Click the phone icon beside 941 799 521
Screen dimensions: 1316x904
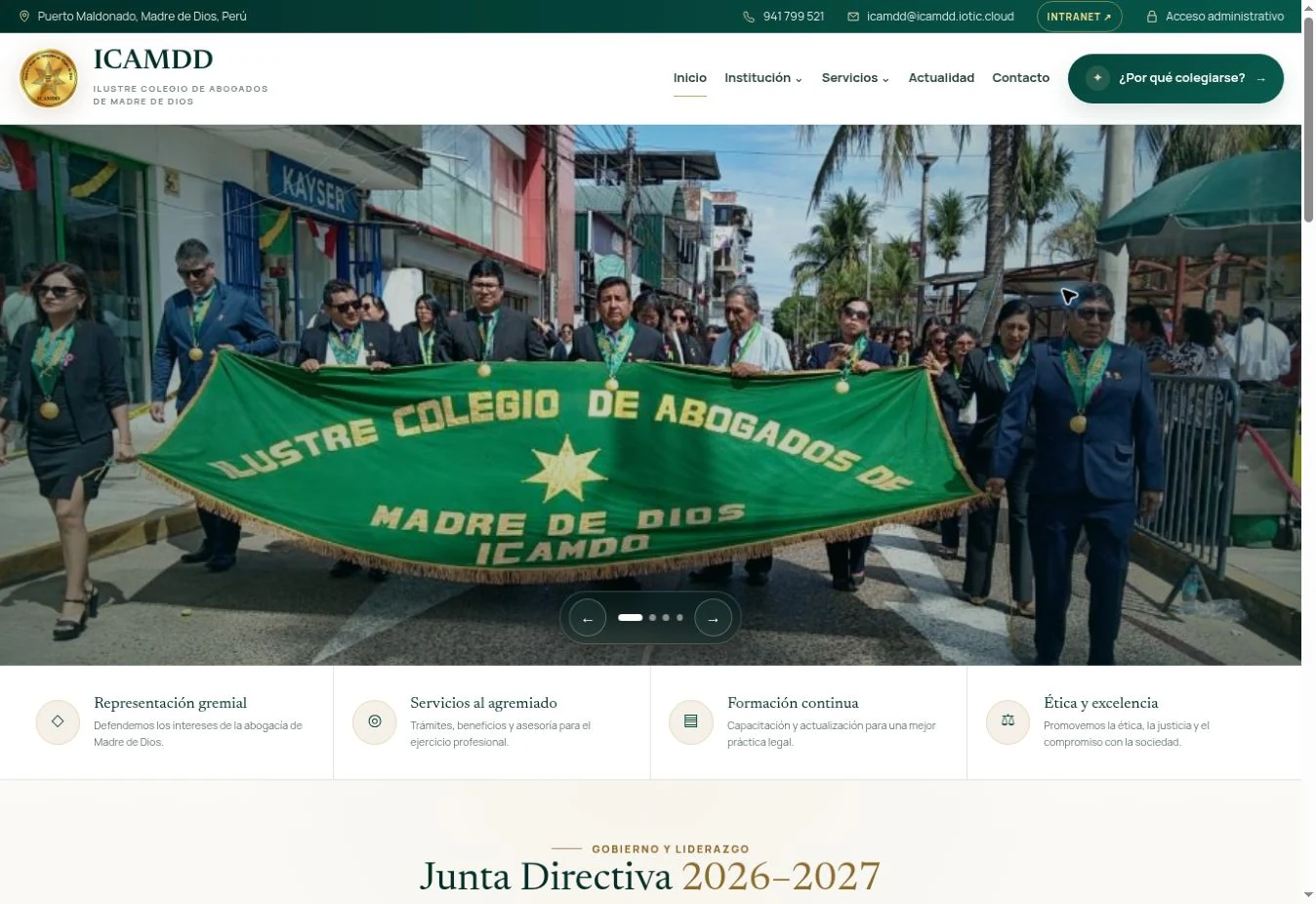click(749, 17)
